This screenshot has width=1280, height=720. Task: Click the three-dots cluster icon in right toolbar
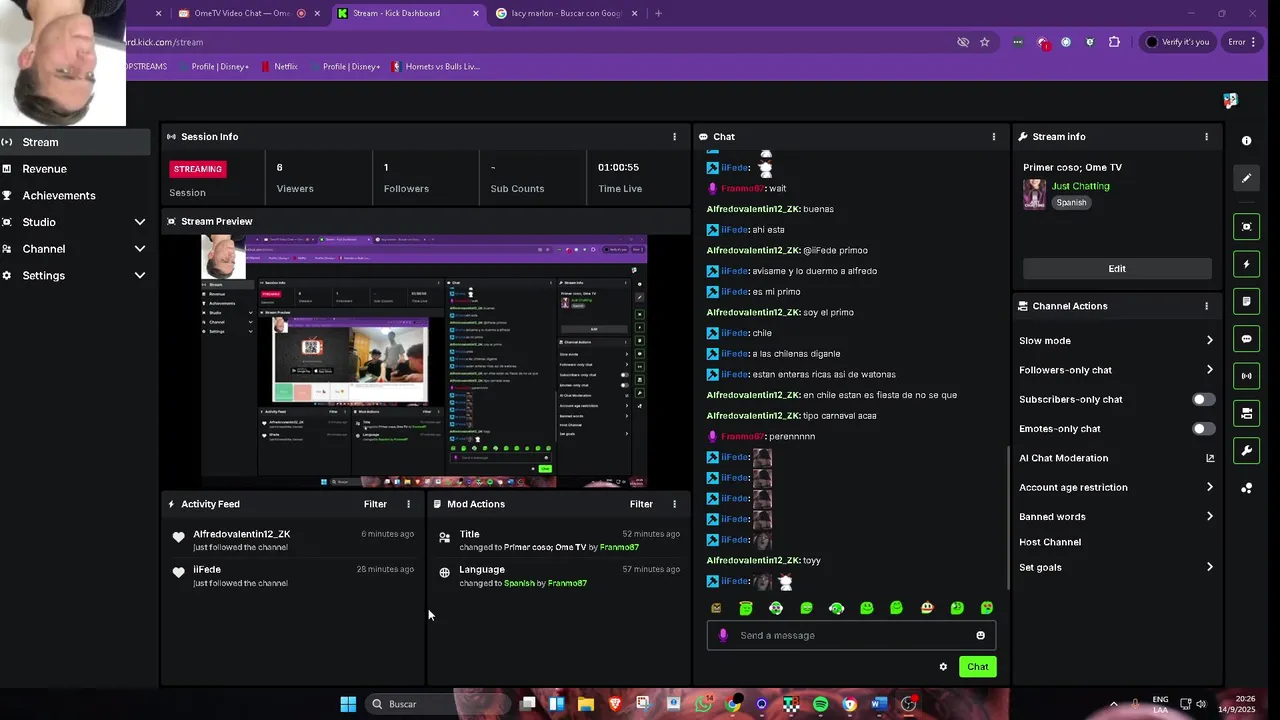pyautogui.click(x=1246, y=488)
